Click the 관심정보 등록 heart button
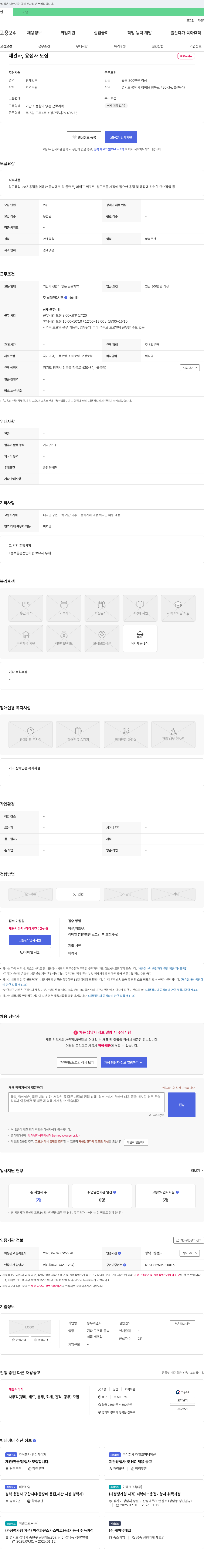 [84, 138]
